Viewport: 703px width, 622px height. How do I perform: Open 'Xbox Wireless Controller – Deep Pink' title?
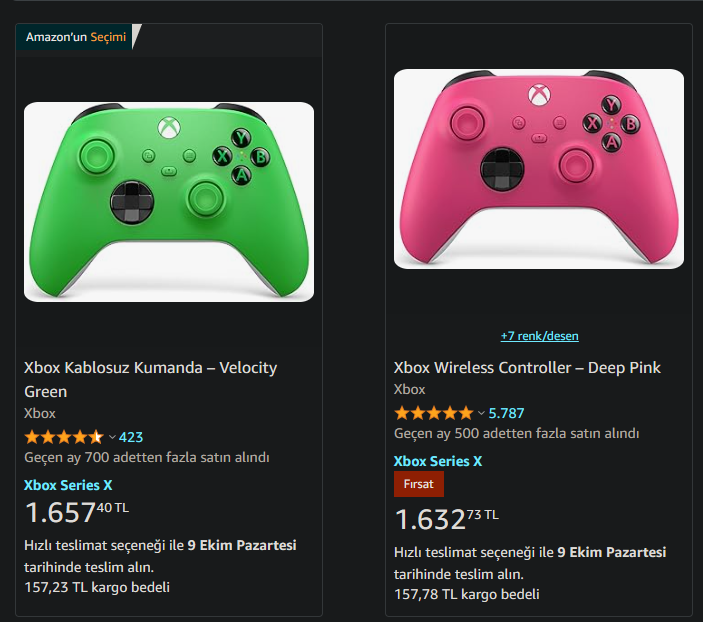pos(527,367)
